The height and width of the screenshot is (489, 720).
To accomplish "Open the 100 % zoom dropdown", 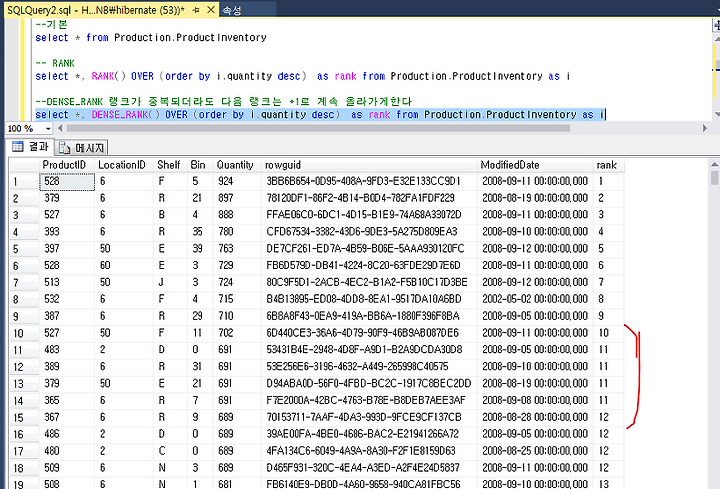I will point(48,129).
